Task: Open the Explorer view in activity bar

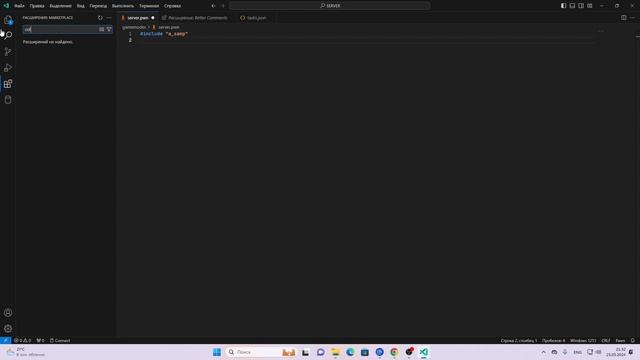Action: coord(8,20)
